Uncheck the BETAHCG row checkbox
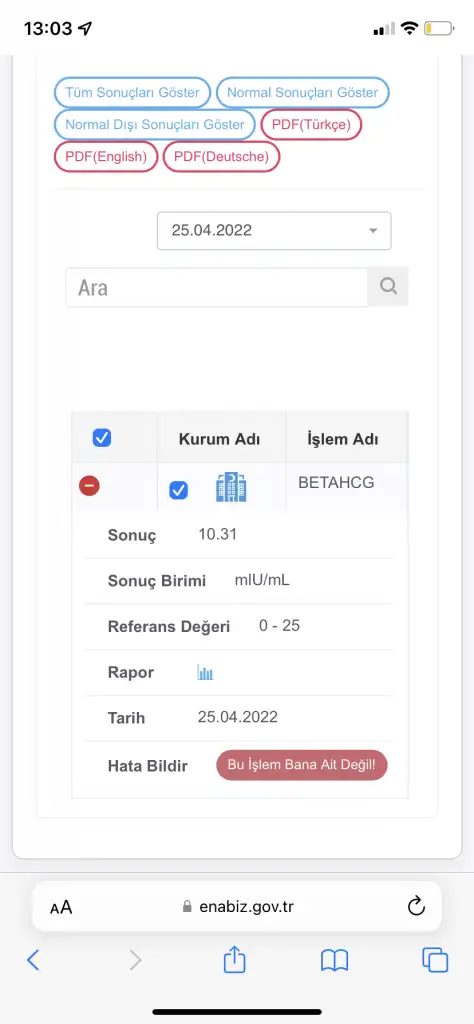Viewport: 474px width, 1024px height. [x=178, y=490]
